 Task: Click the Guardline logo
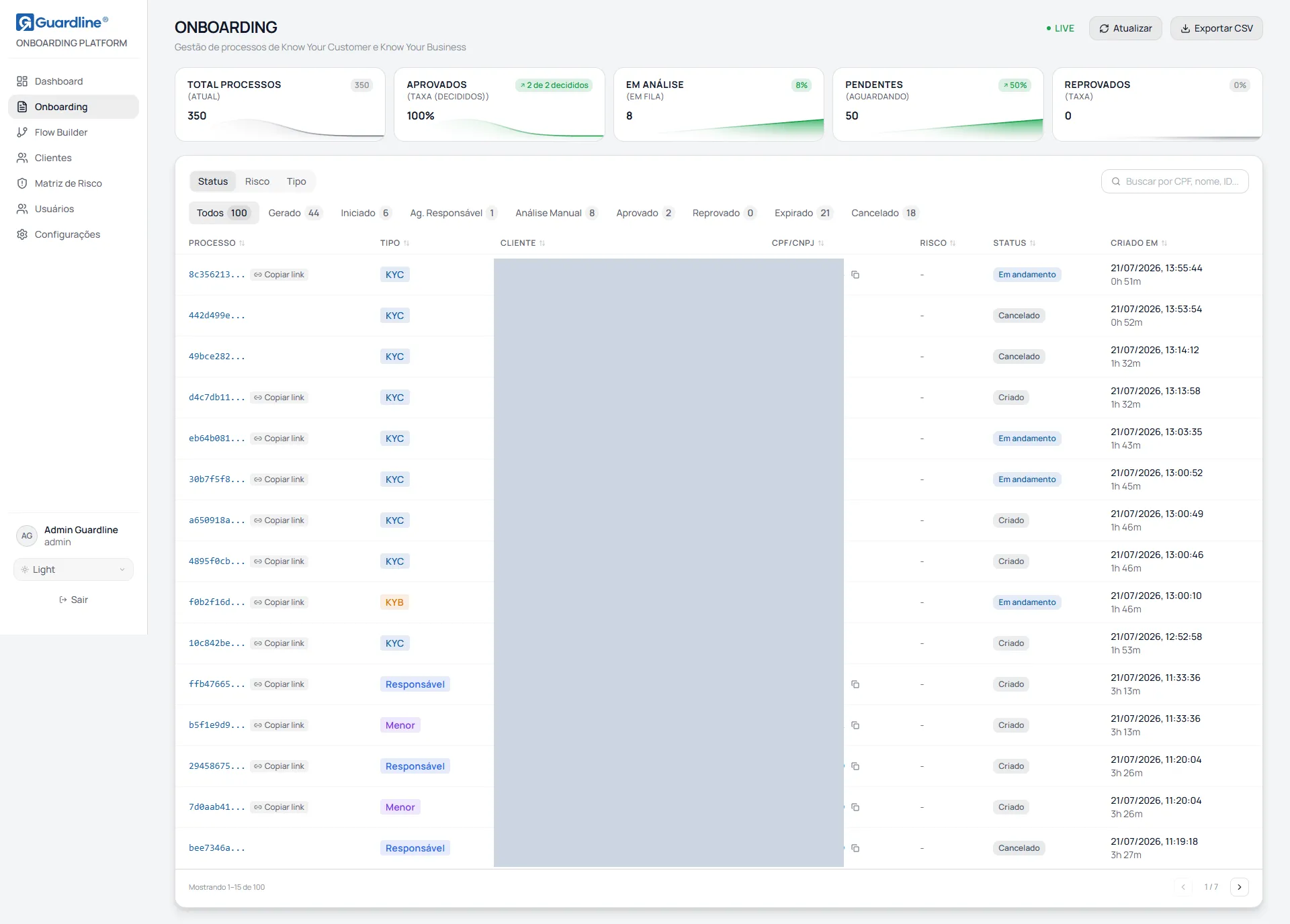(62, 22)
